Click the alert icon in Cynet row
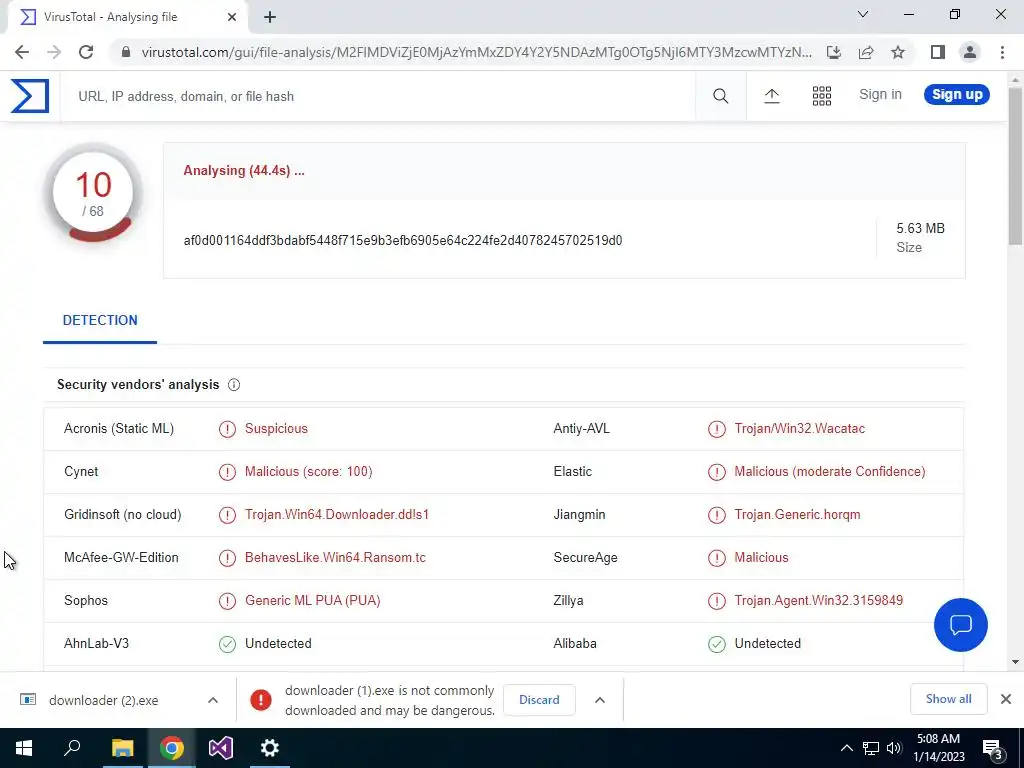The width and height of the screenshot is (1024, 768). coord(227,472)
